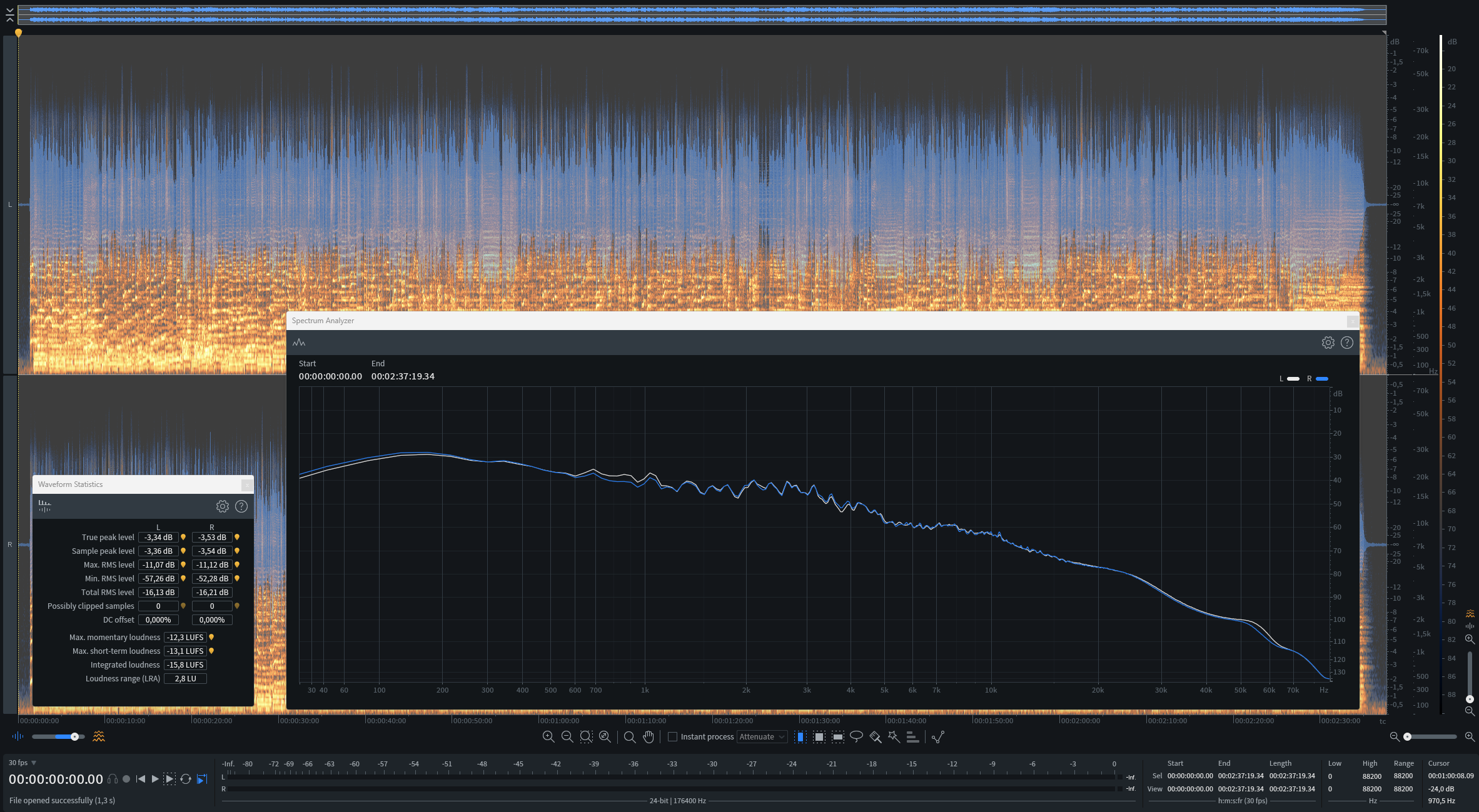Activate the Grab and Drag hand tool
This screenshot has height=812, width=1479.
pos(649,736)
